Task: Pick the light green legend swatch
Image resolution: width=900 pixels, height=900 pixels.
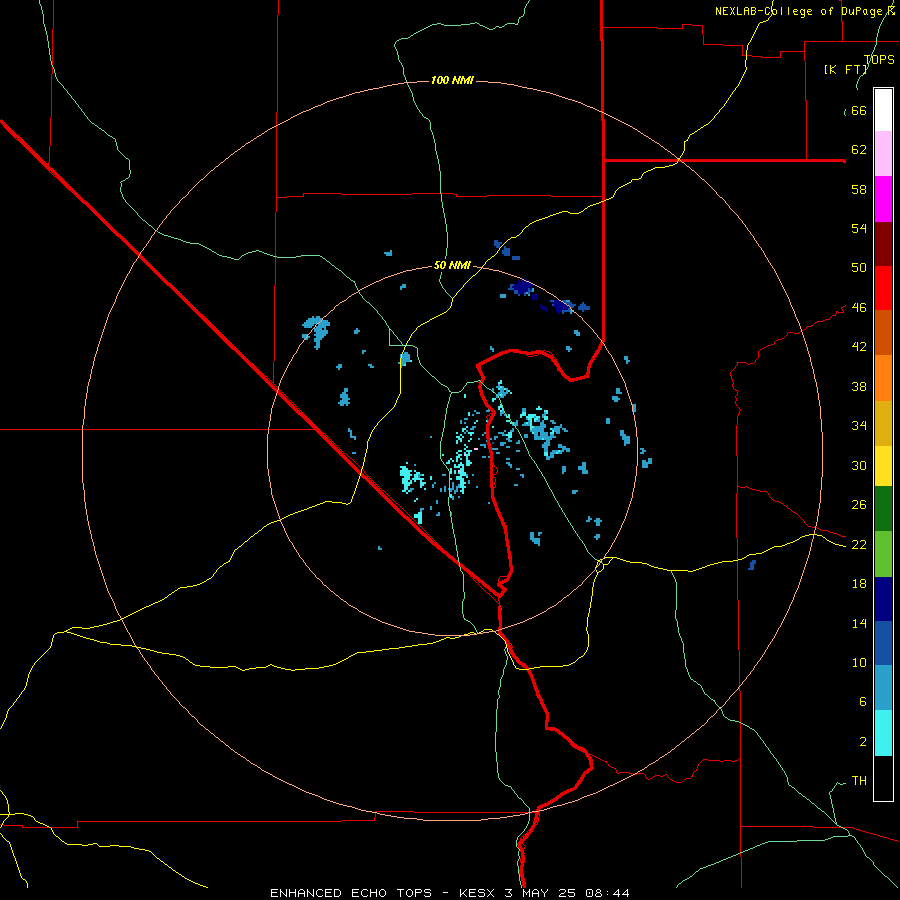Action: (x=883, y=554)
